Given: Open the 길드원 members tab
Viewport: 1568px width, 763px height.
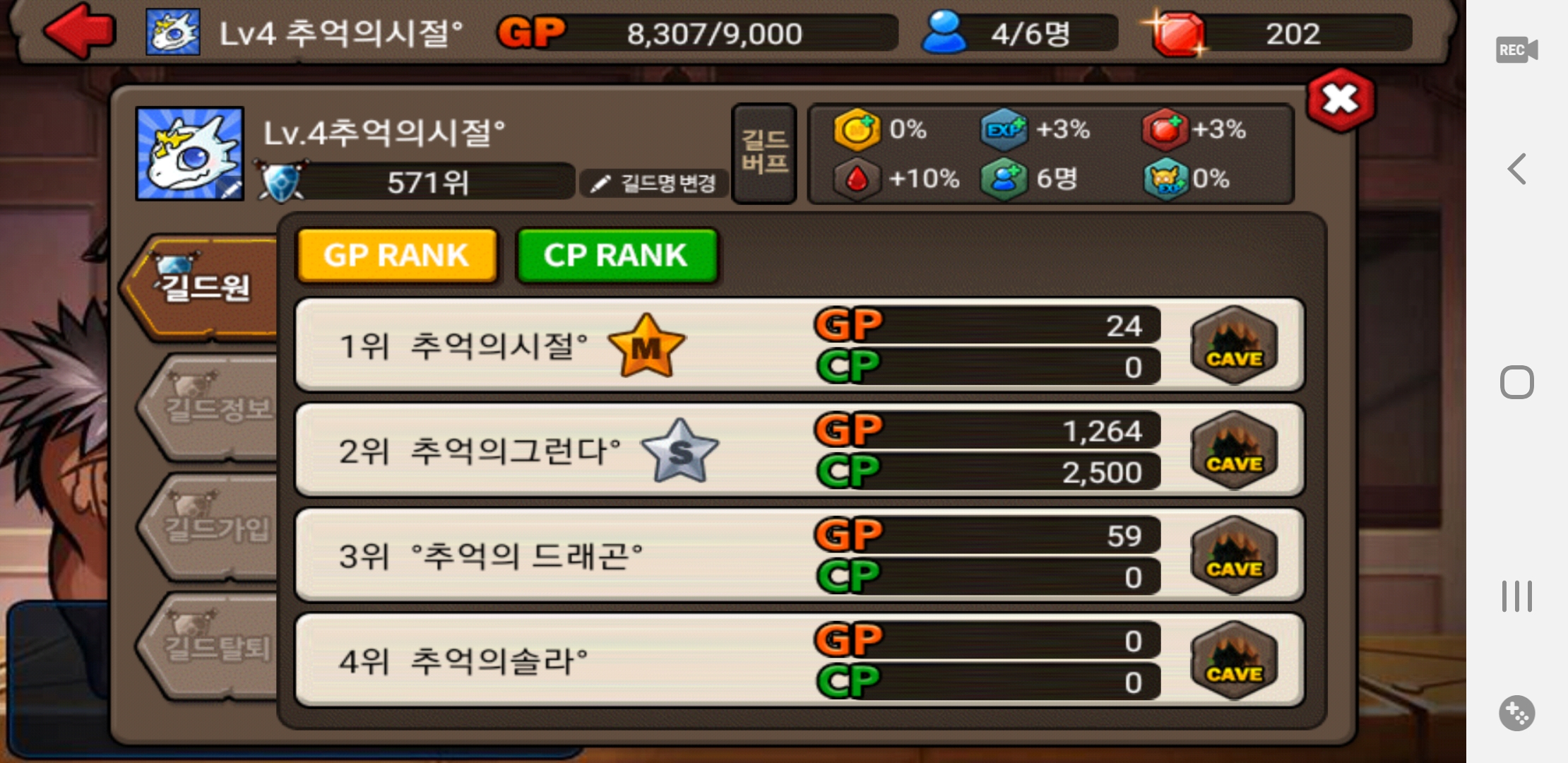Looking at the screenshot, I should [x=201, y=287].
